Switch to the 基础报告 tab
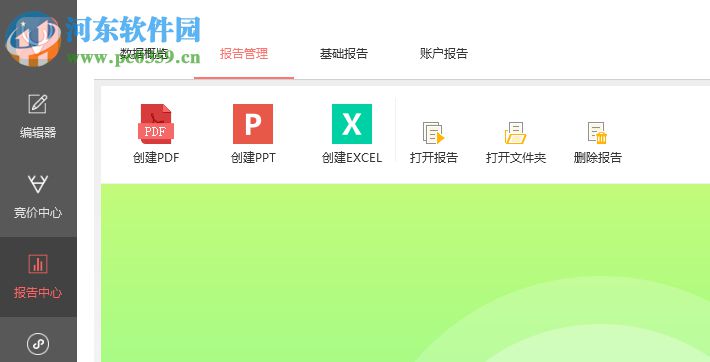710x362 pixels. click(344, 53)
